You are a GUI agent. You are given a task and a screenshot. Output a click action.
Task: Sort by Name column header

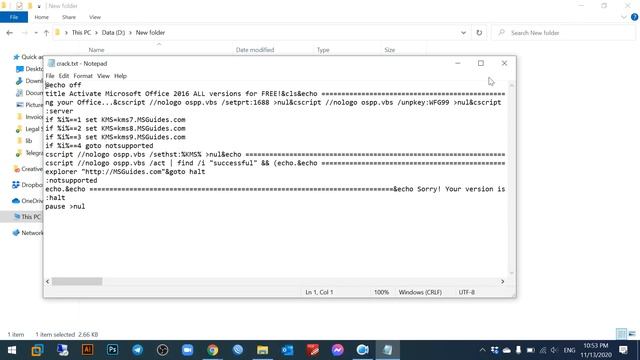coord(96,50)
